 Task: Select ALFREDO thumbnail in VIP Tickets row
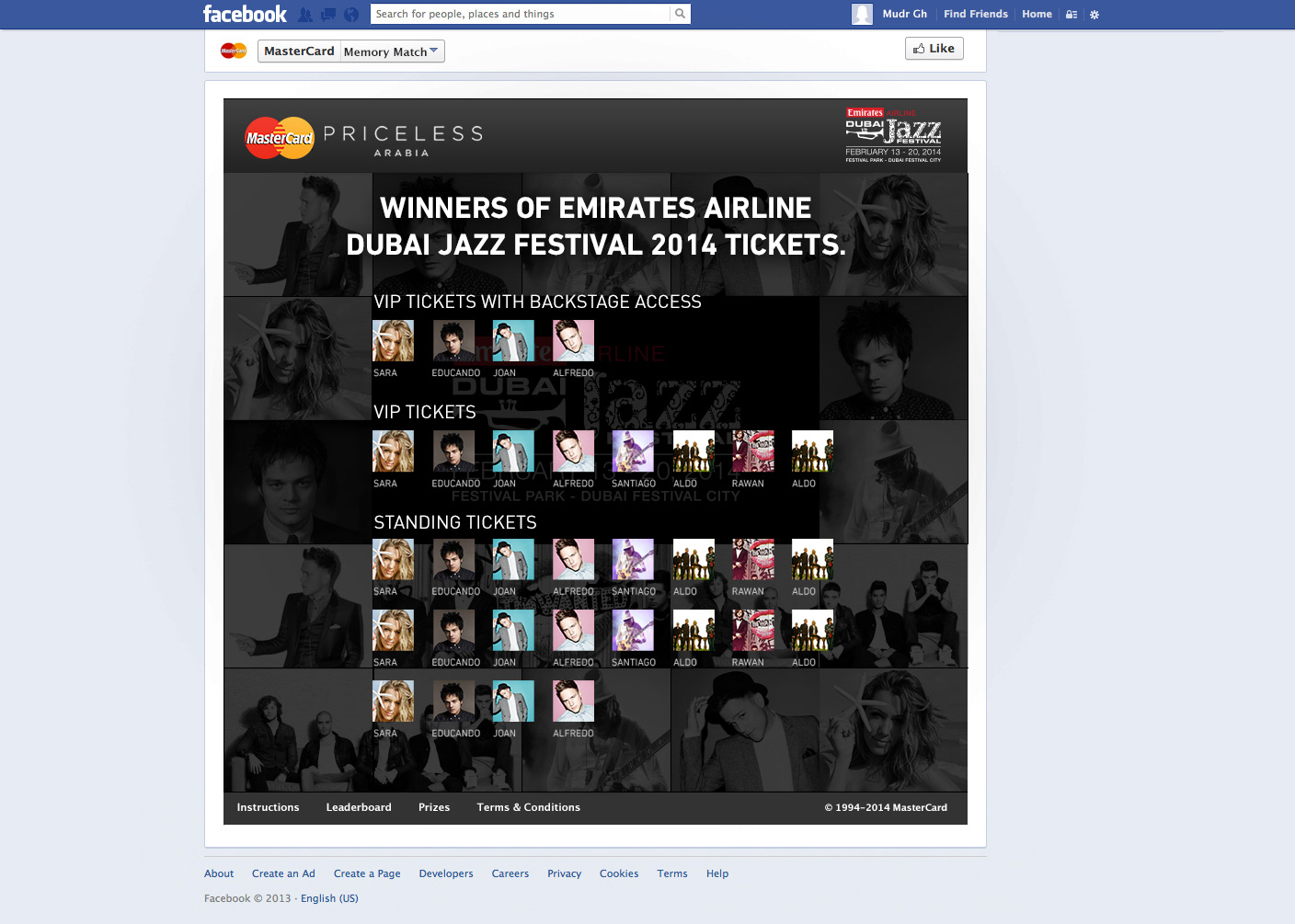click(573, 451)
